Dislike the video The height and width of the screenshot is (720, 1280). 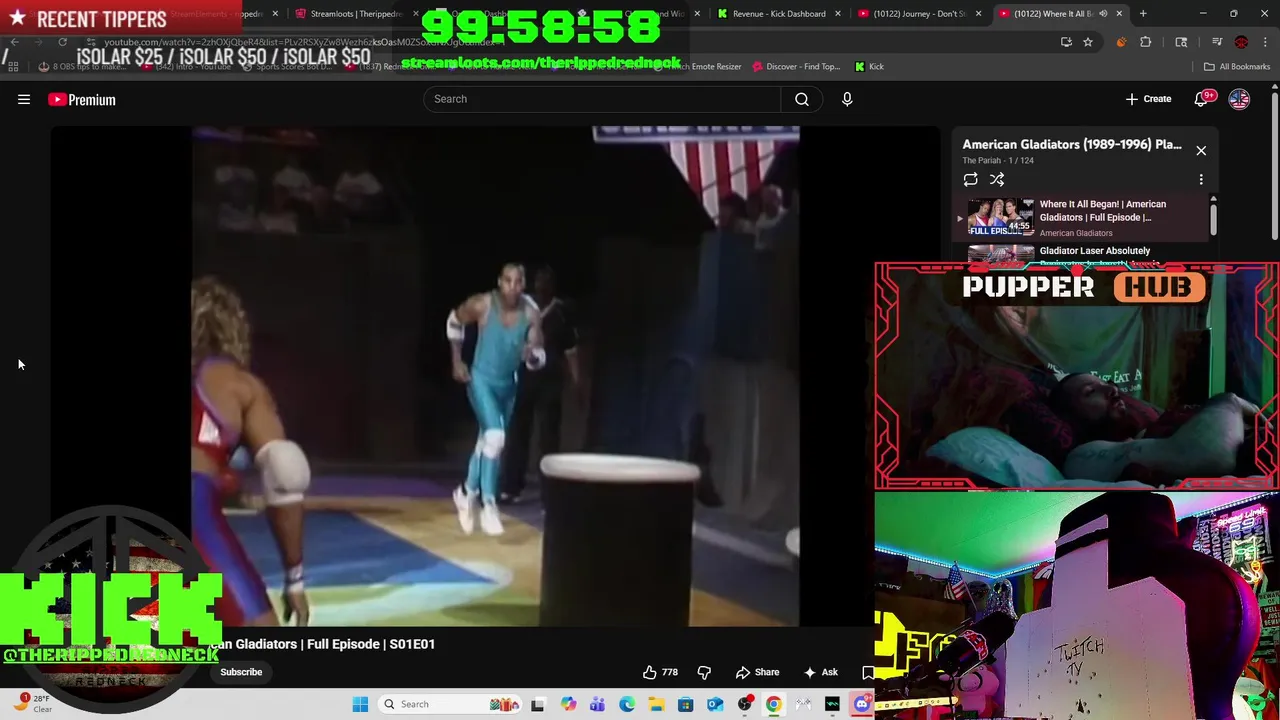[x=704, y=672]
